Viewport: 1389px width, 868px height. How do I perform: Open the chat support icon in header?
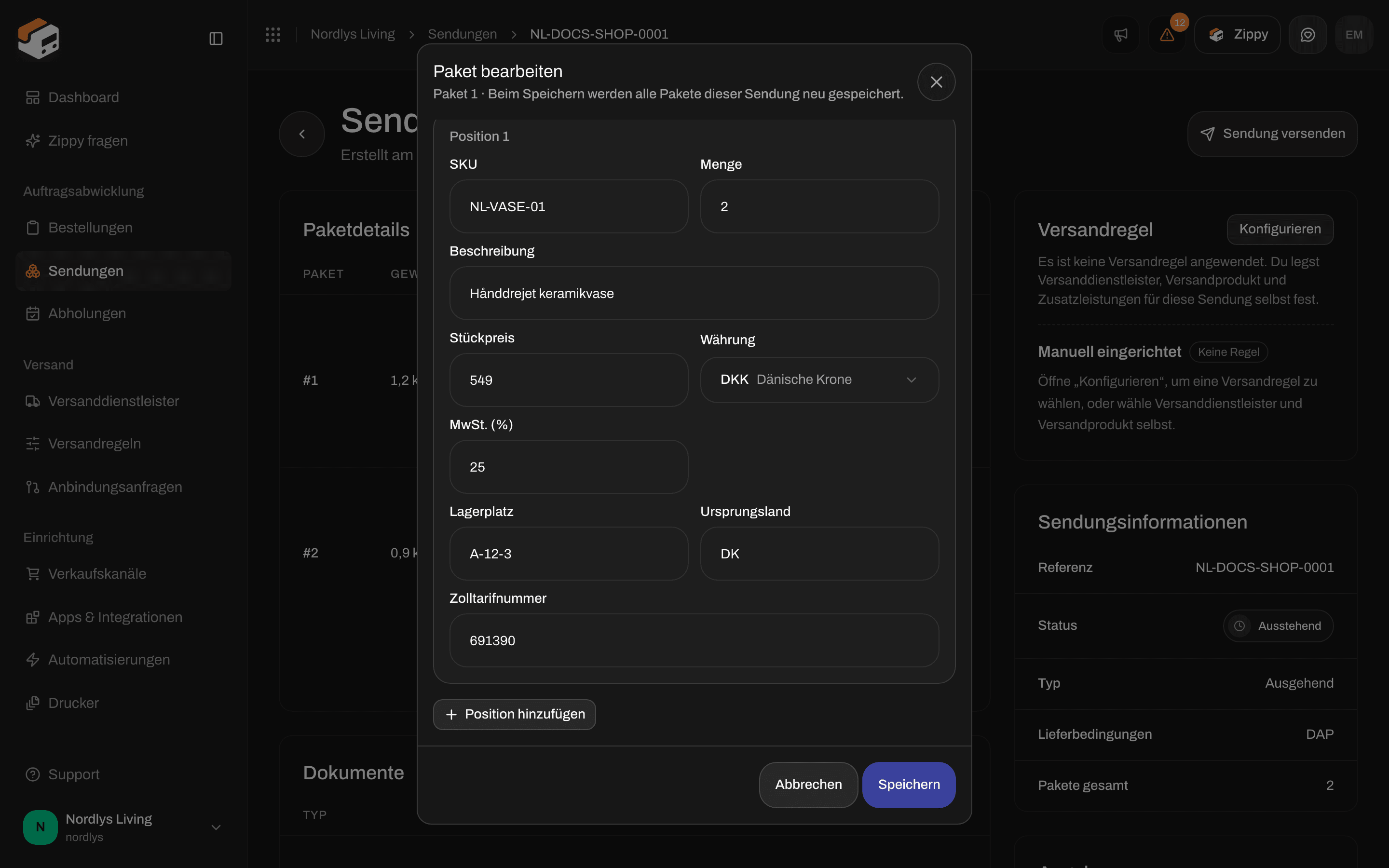(x=1307, y=34)
